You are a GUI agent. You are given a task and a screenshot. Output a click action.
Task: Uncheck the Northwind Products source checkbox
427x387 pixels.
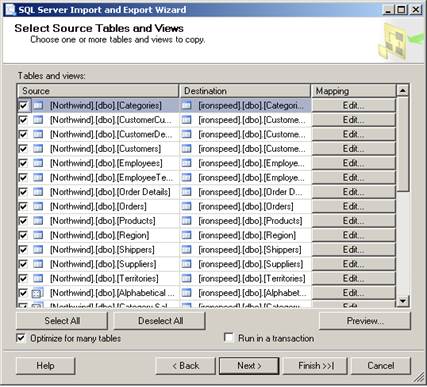pos(23,221)
